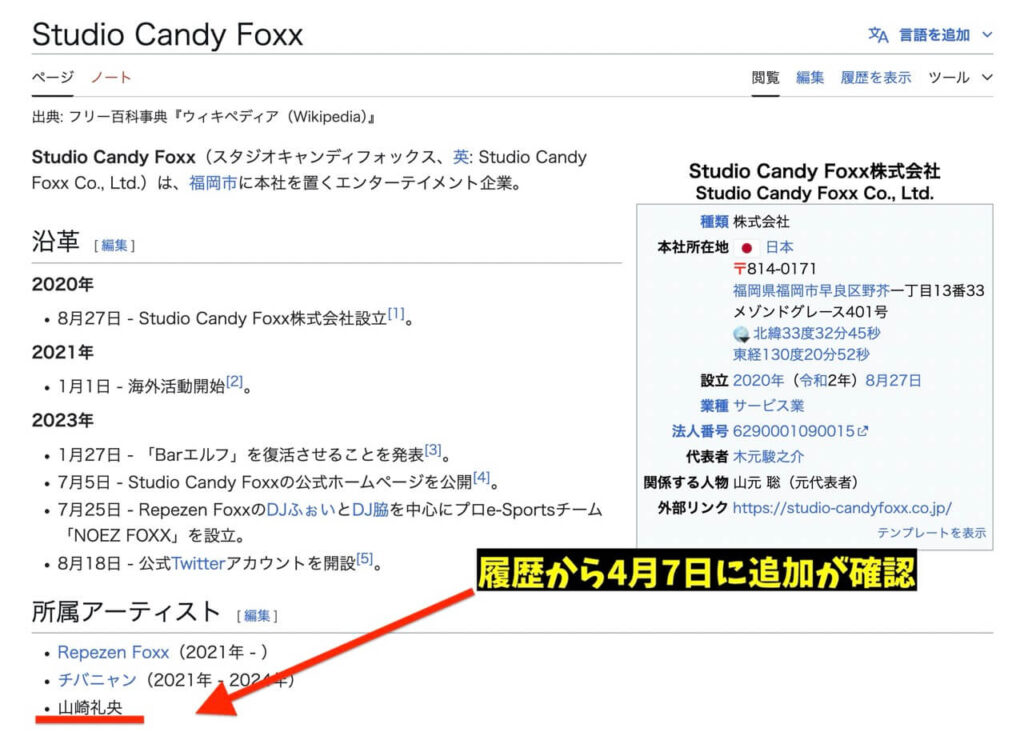The image size is (1024, 732).
Task: Open the 法人番号 label link
Action: pos(699,432)
